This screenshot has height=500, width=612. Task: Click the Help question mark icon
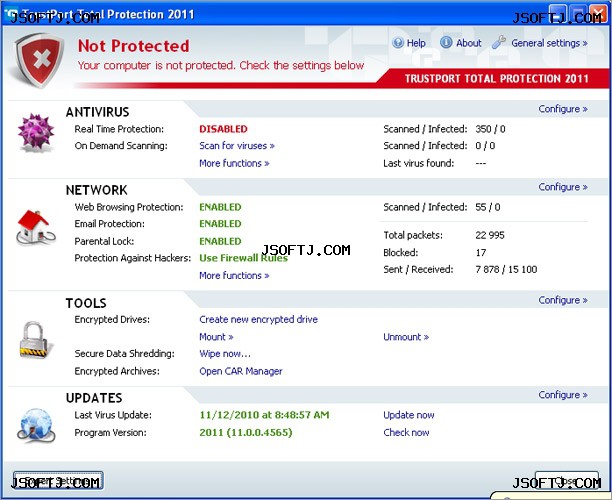click(x=398, y=43)
